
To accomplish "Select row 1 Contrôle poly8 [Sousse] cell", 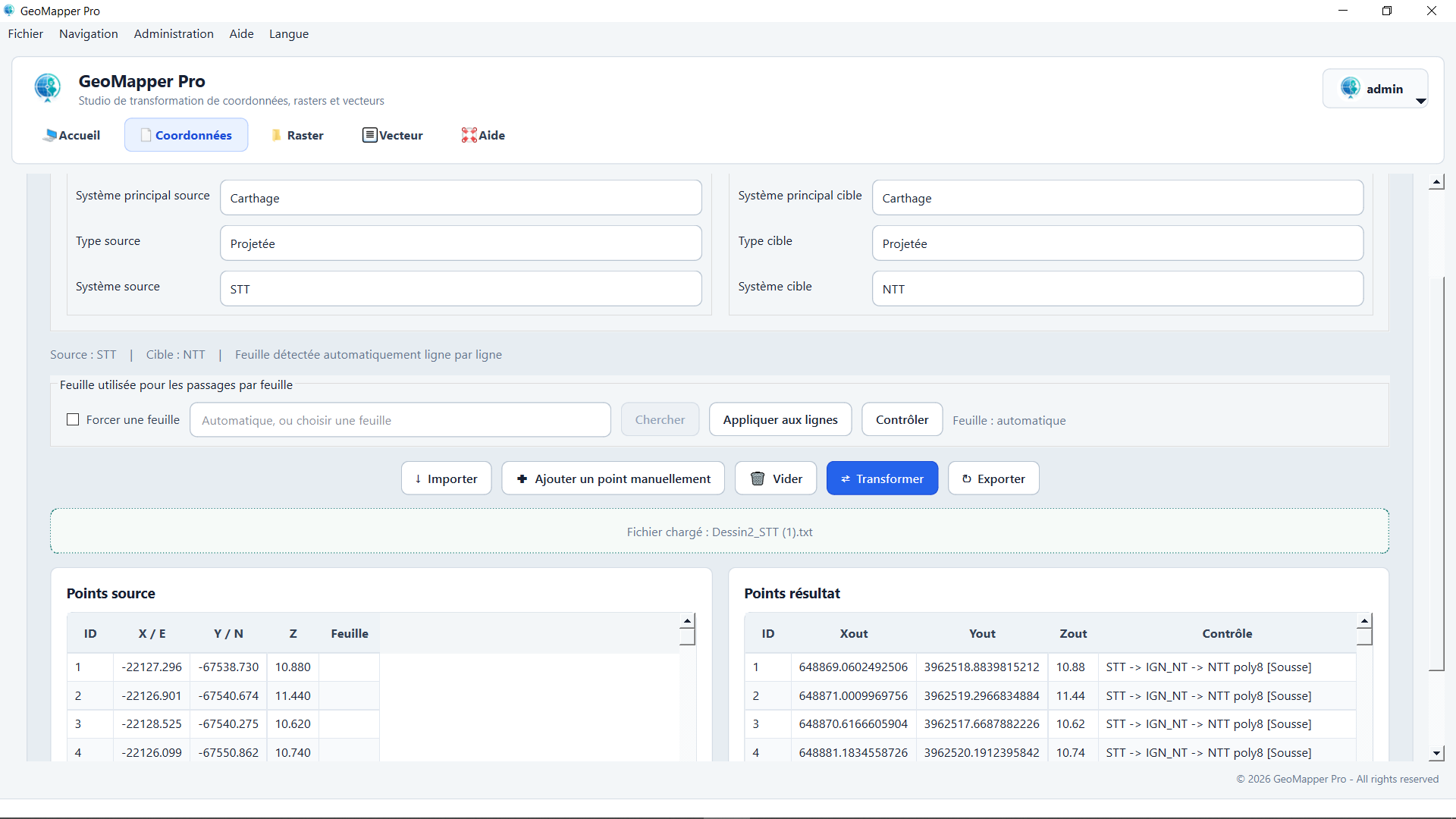I will [1227, 667].
